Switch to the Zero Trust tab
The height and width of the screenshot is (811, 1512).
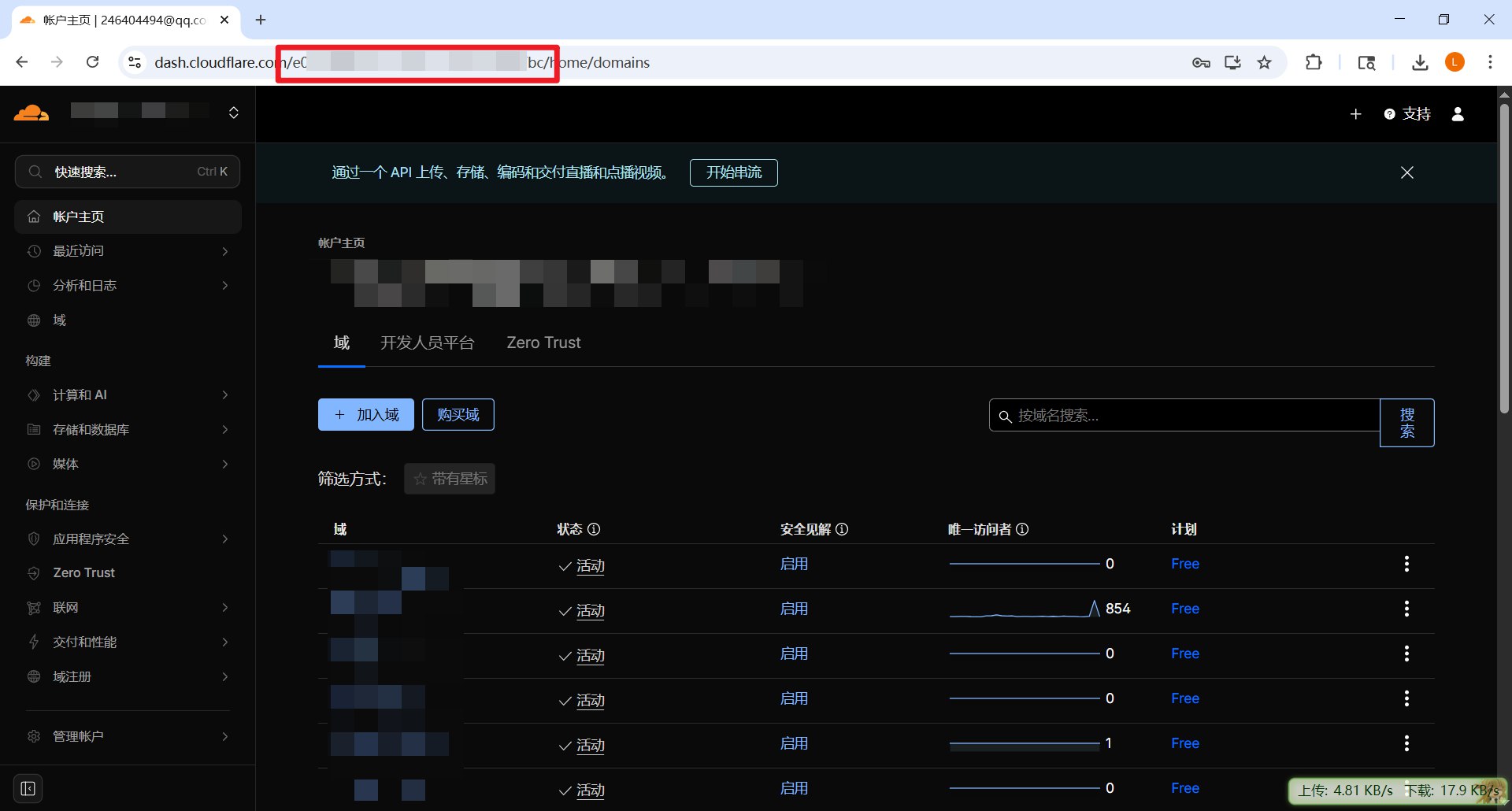543,343
